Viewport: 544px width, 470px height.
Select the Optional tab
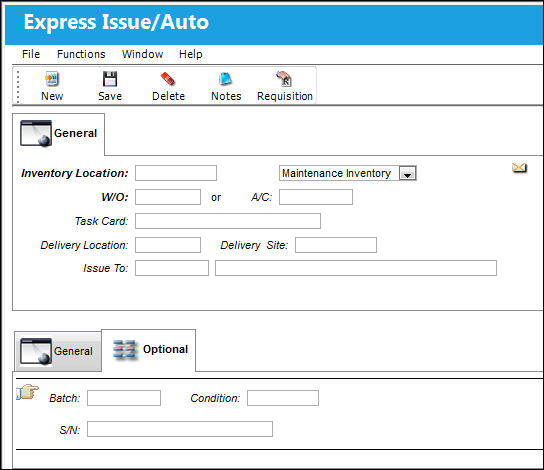tap(149, 350)
